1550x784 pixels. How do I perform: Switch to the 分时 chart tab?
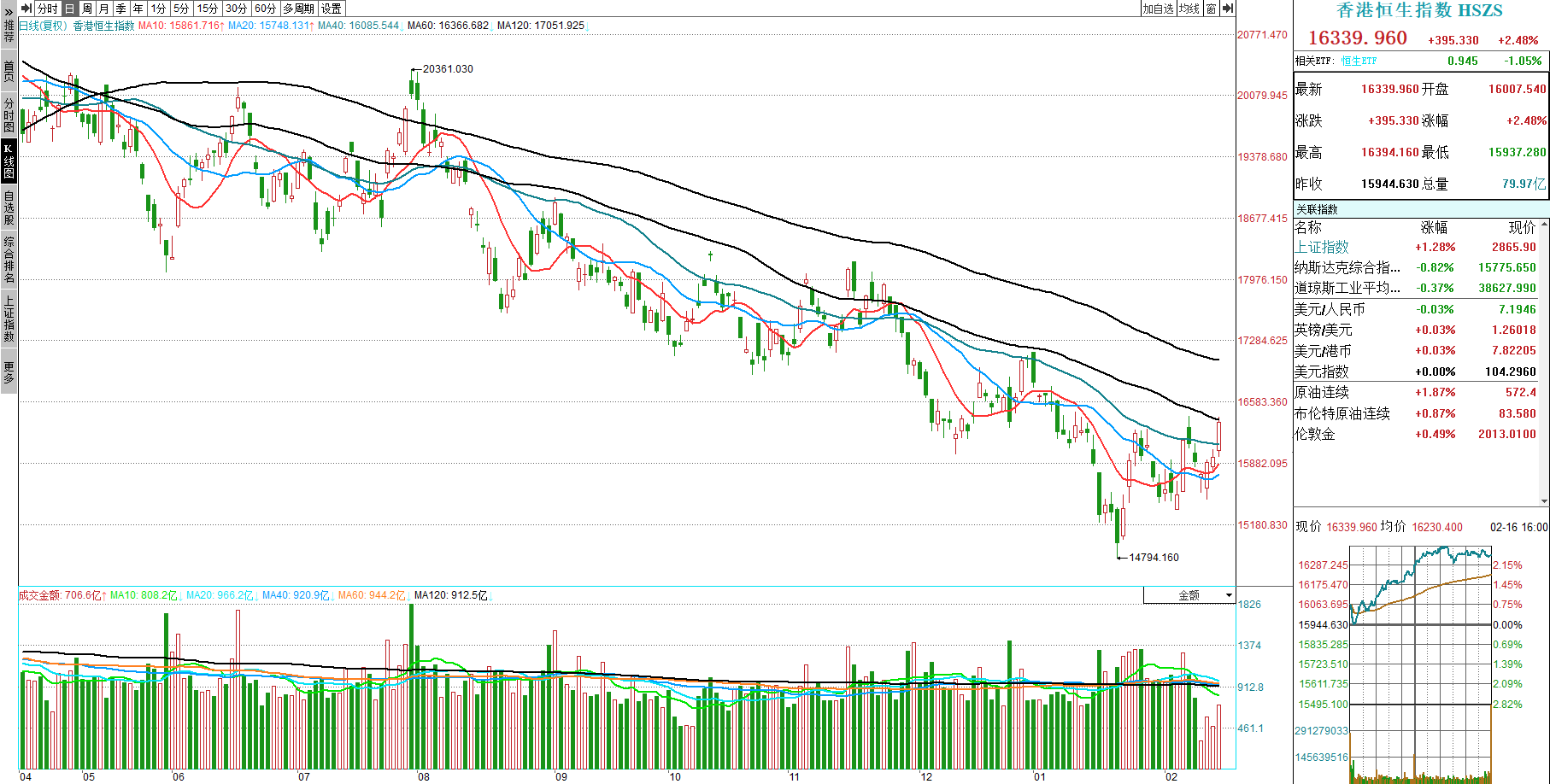pos(48,9)
